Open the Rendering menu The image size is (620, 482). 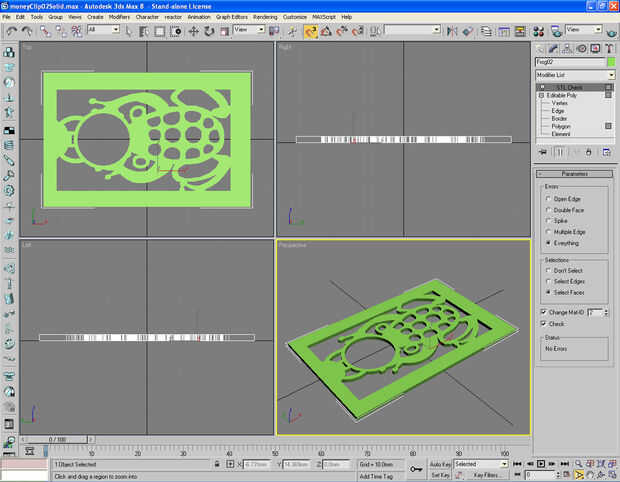click(265, 17)
